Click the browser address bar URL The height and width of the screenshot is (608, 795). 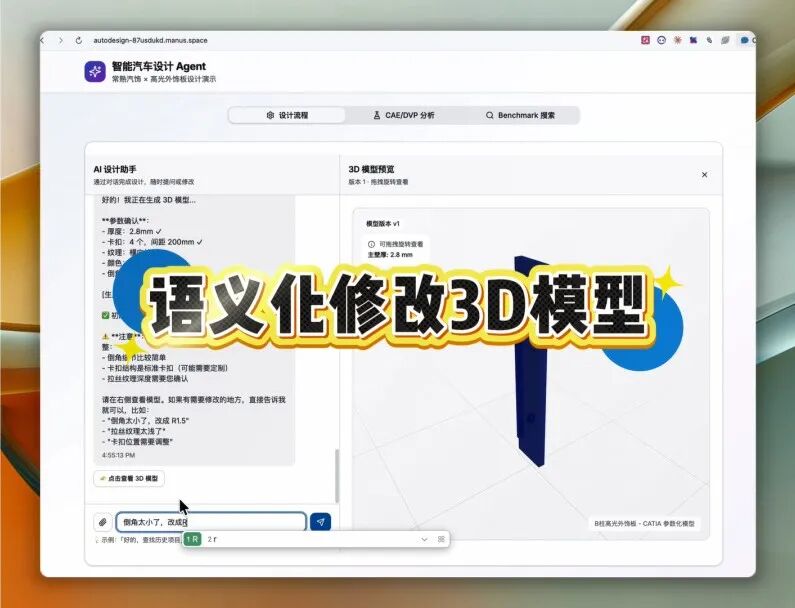click(150, 40)
